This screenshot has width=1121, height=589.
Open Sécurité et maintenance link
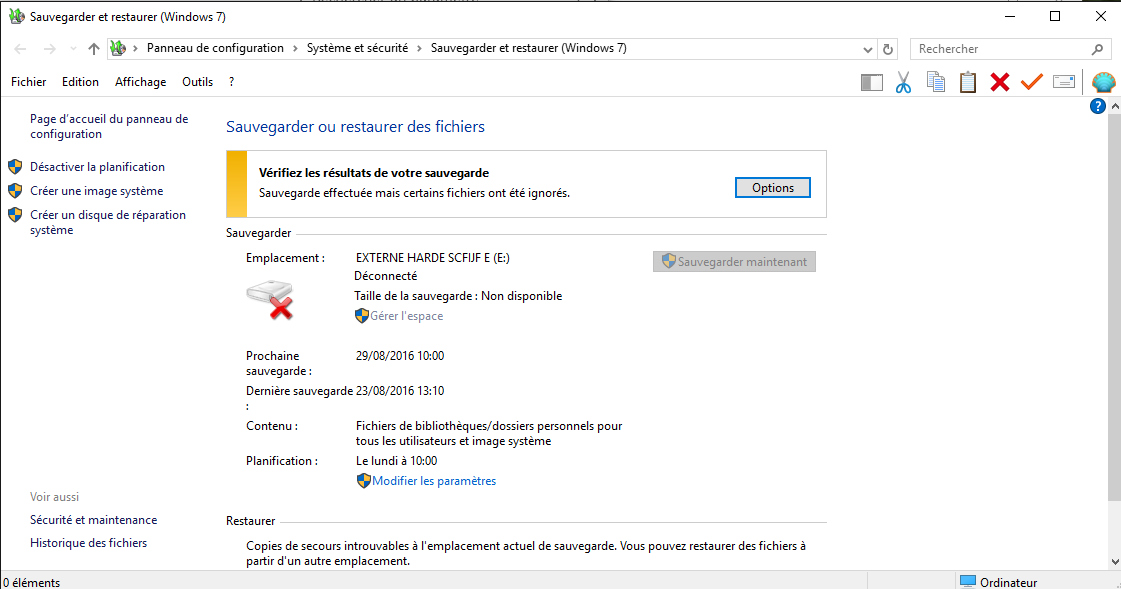(x=94, y=520)
